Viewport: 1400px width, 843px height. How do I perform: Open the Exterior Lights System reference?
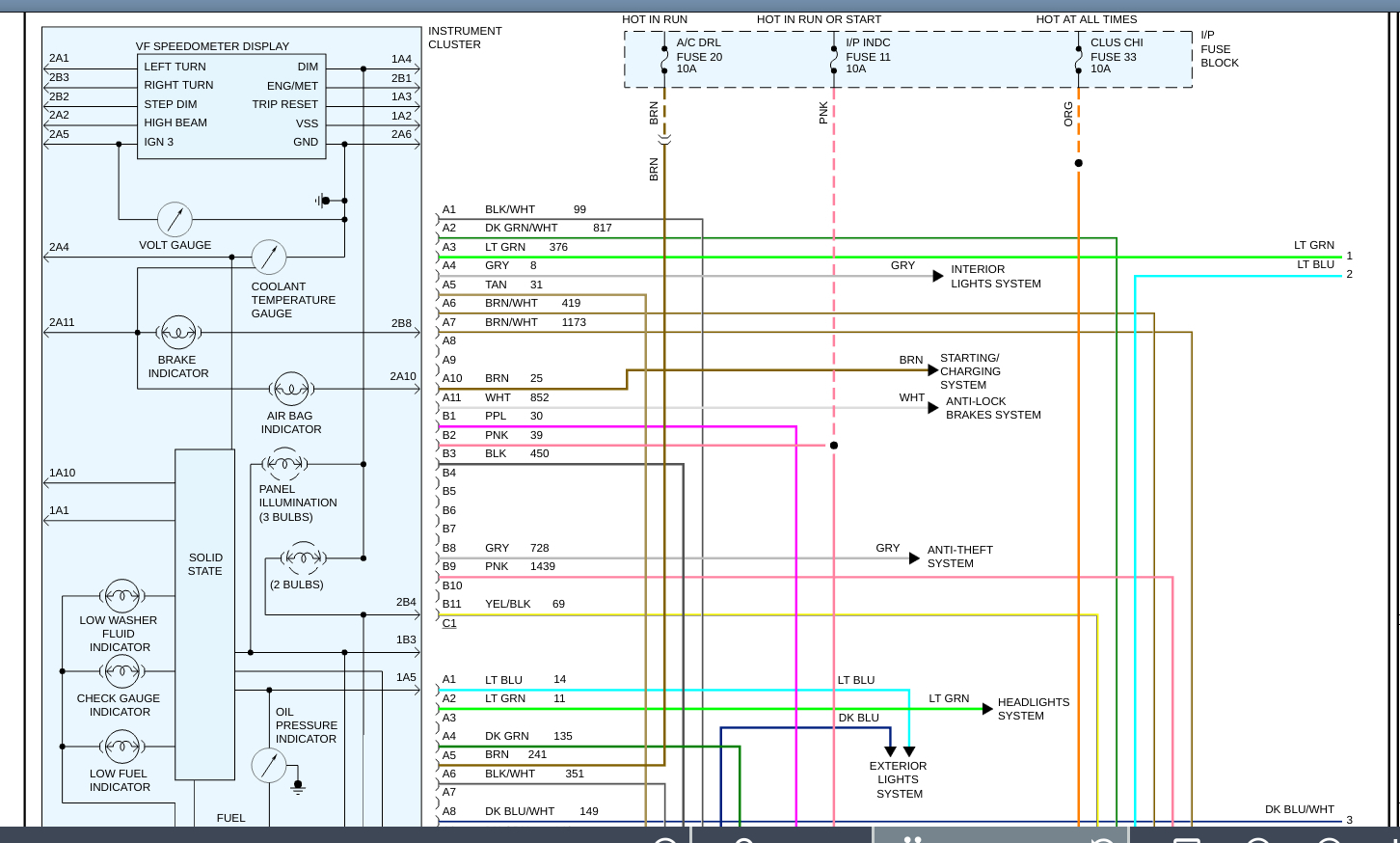[898, 779]
